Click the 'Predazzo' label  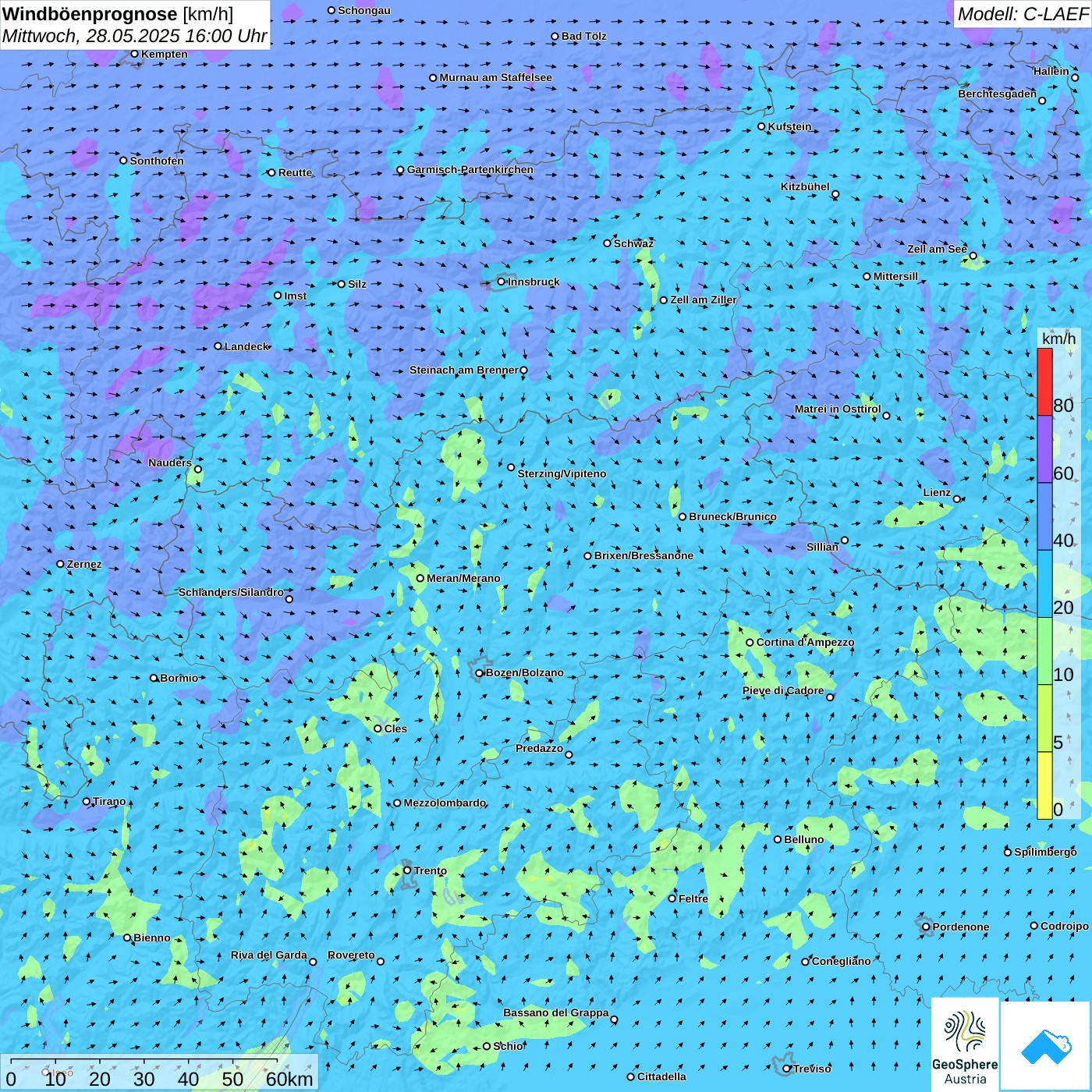pos(539,748)
